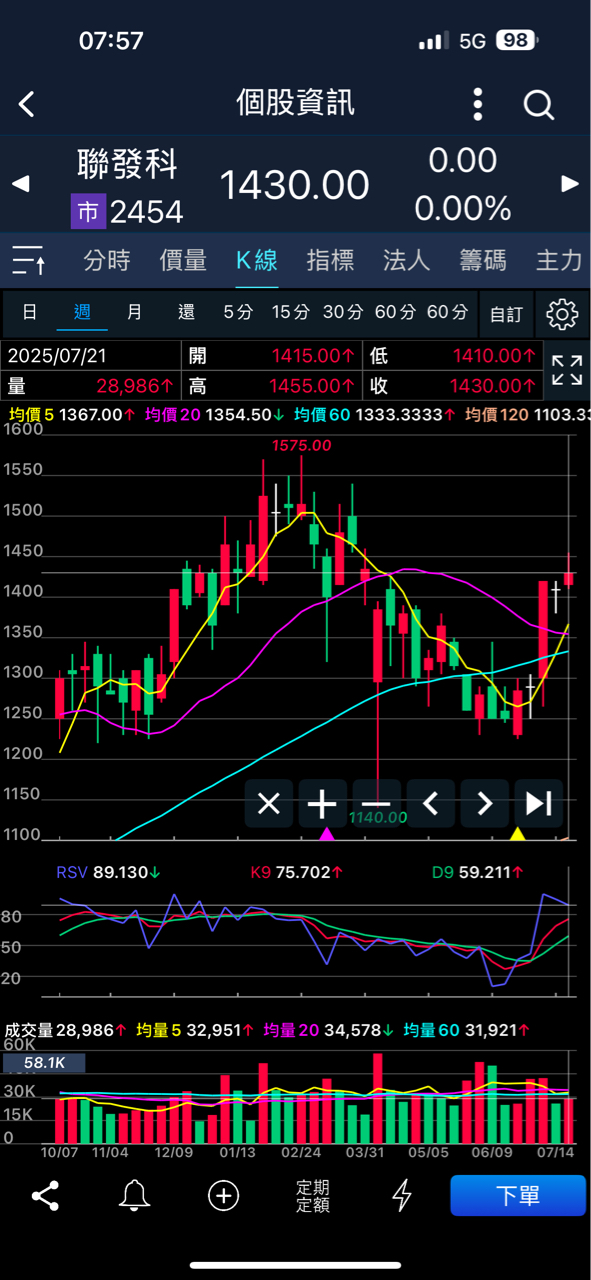
Task: Zoom in chart with plus button
Action: coord(322,804)
